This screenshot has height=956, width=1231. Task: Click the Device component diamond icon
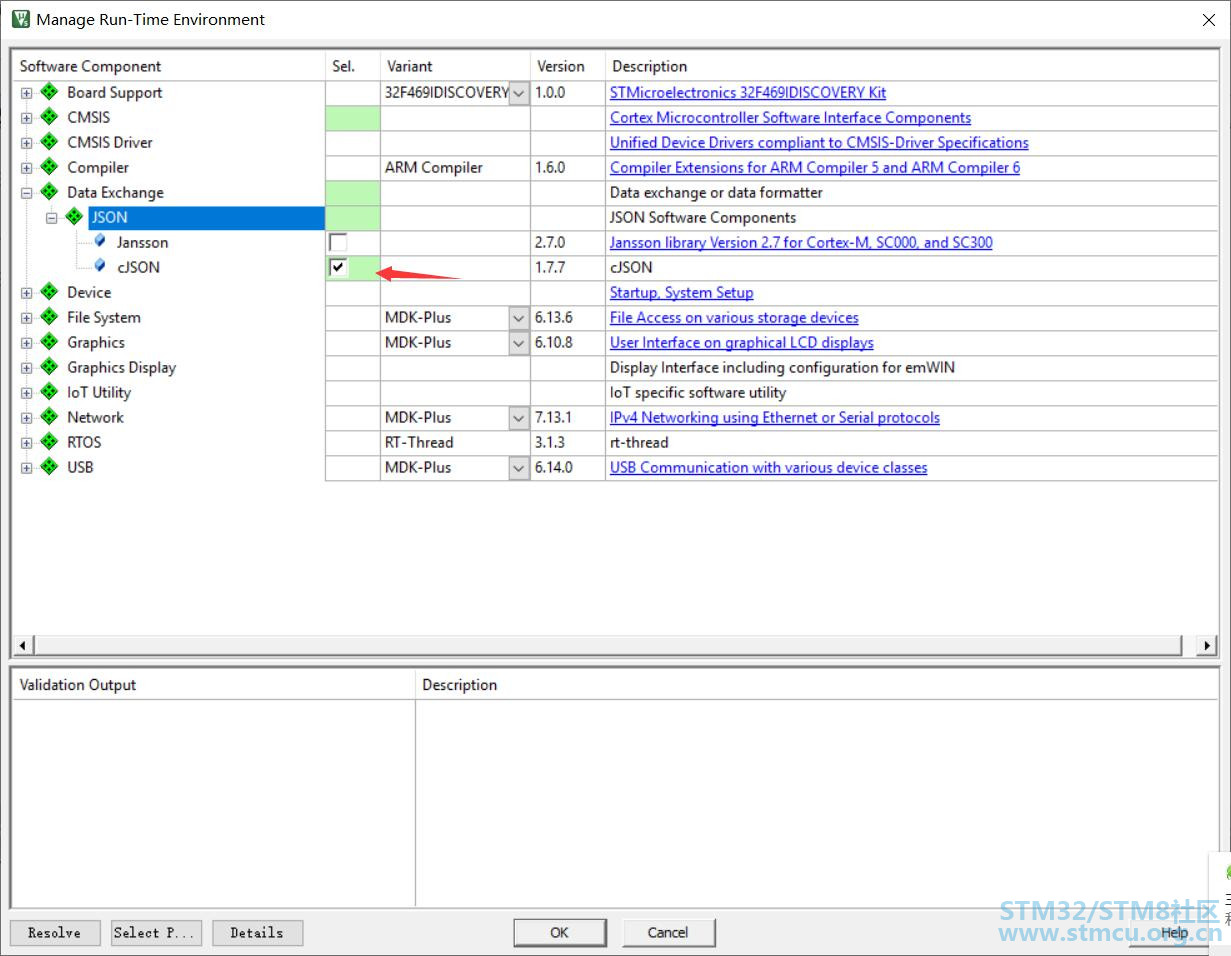(49, 292)
